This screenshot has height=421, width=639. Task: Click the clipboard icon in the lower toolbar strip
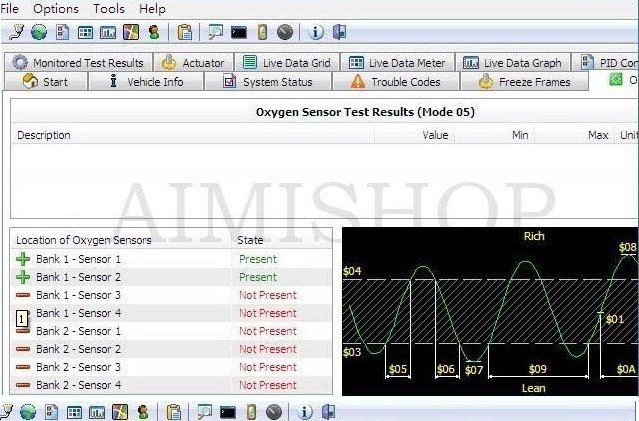(174, 412)
